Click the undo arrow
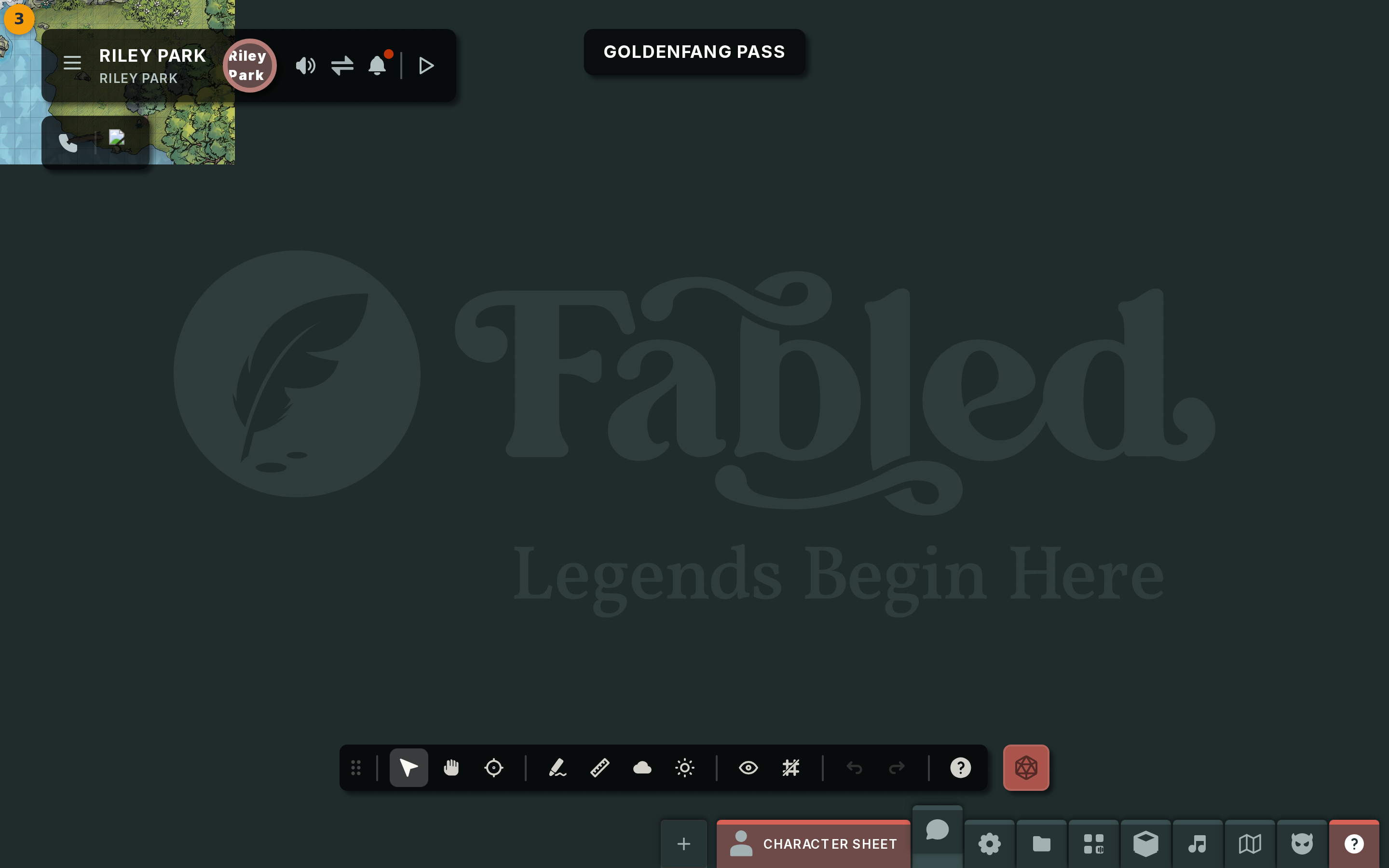This screenshot has height=868, width=1389. (x=855, y=768)
